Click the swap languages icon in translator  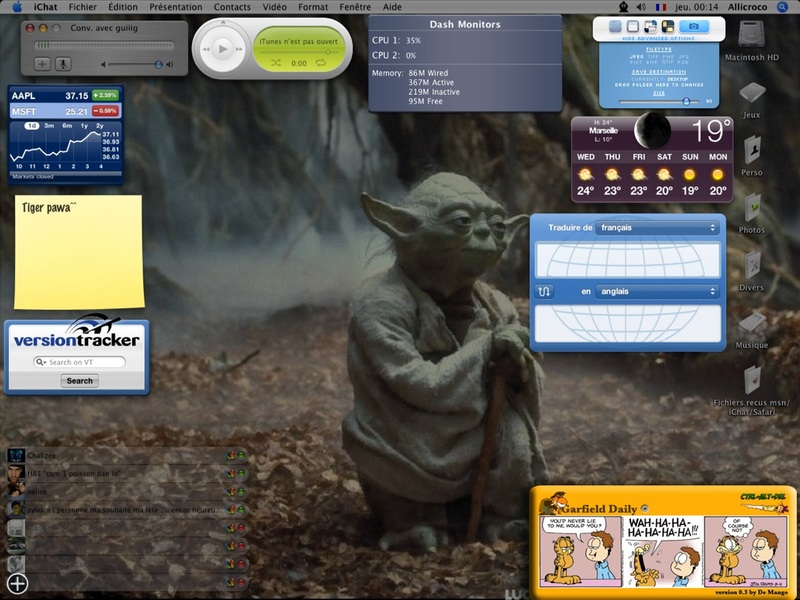click(x=545, y=291)
